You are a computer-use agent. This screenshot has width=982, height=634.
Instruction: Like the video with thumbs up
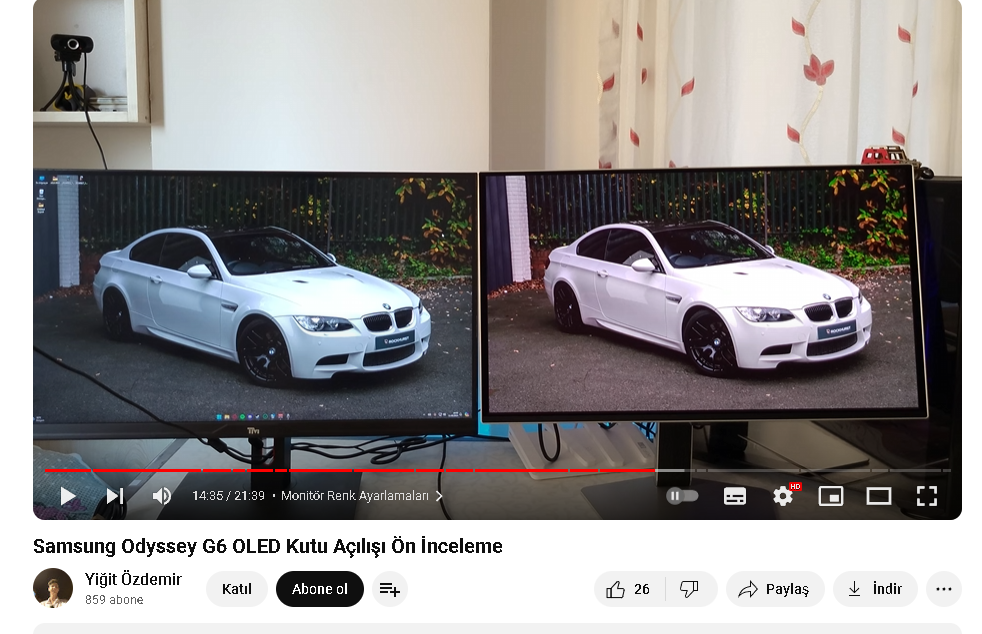629,589
